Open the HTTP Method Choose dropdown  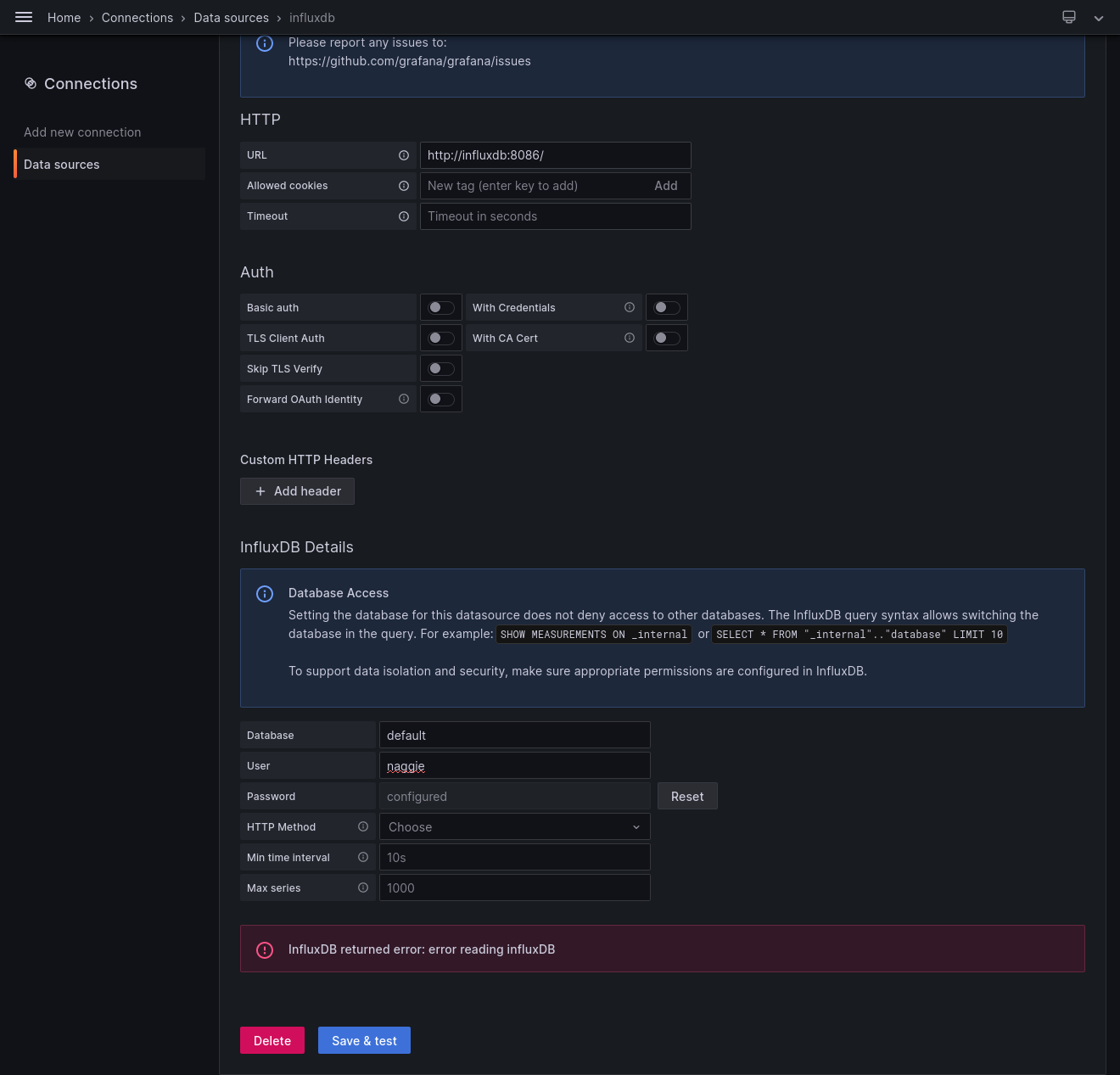pyautogui.click(x=515, y=827)
